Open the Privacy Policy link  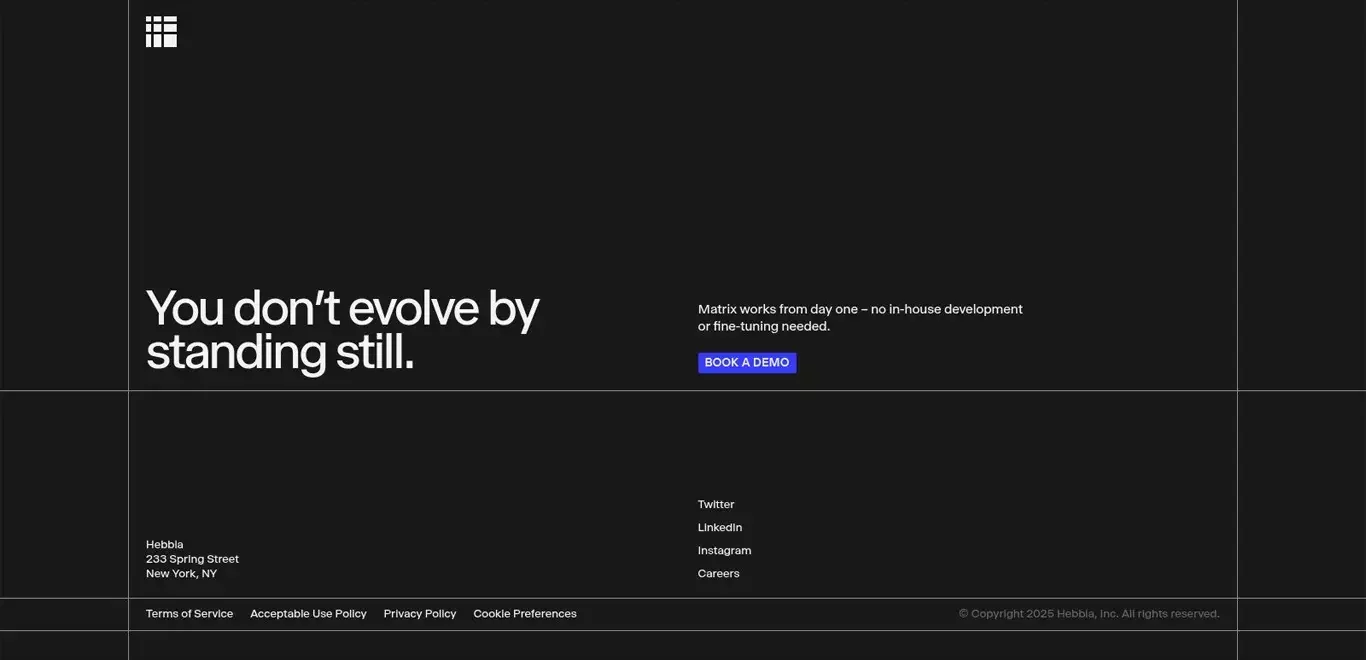pos(419,614)
